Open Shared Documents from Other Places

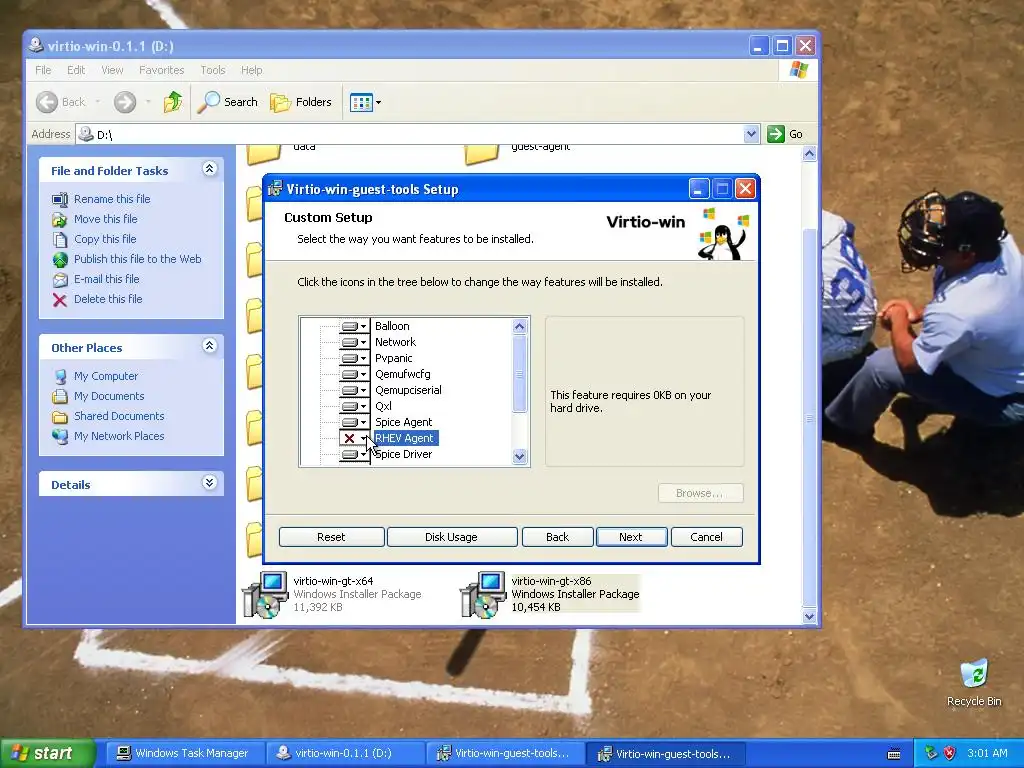click(119, 416)
